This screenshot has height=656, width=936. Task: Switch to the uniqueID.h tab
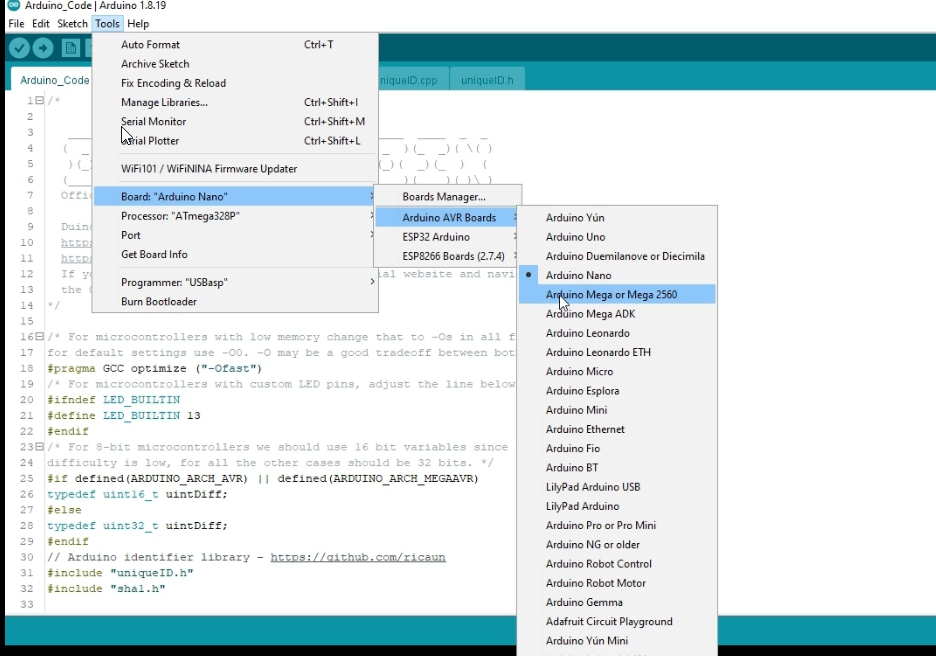(487, 78)
